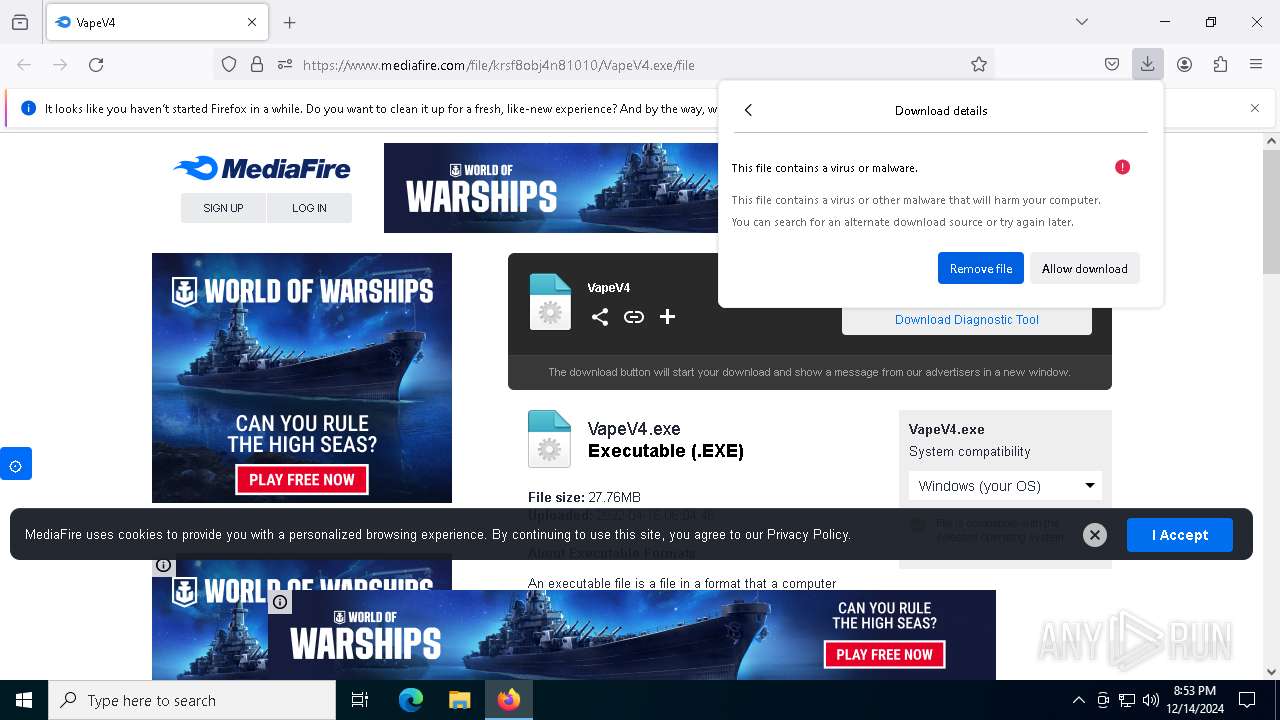The height and width of the screenshot is (720, 1280).
Task: Open File Explorer from taskbar
Action: (459, 700)
